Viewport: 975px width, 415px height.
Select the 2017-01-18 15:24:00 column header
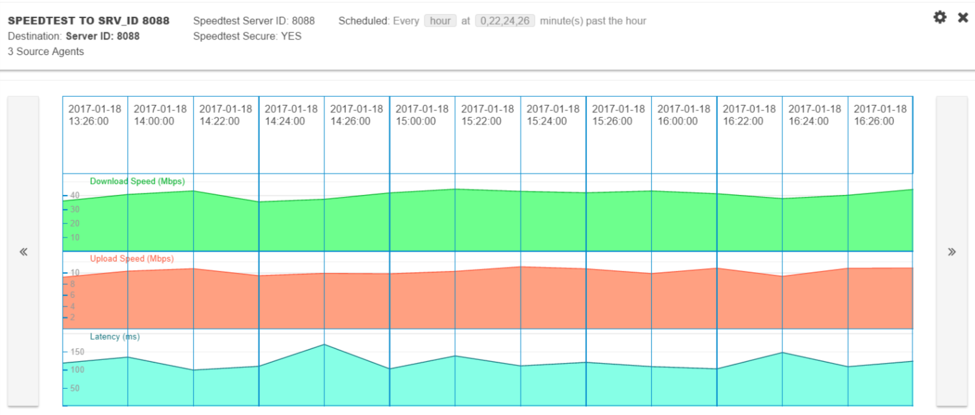(553, 134)
